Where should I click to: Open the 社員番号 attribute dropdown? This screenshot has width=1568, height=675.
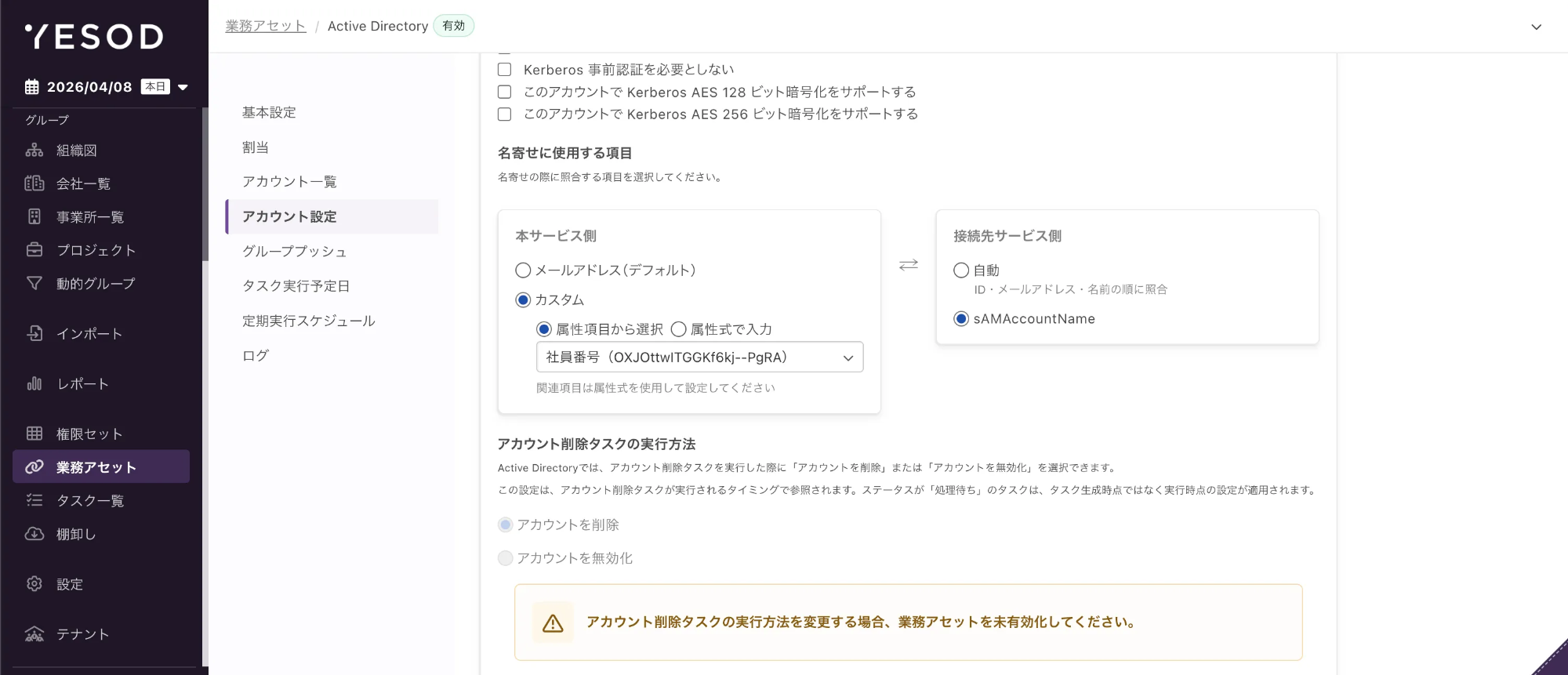point(699,357)
